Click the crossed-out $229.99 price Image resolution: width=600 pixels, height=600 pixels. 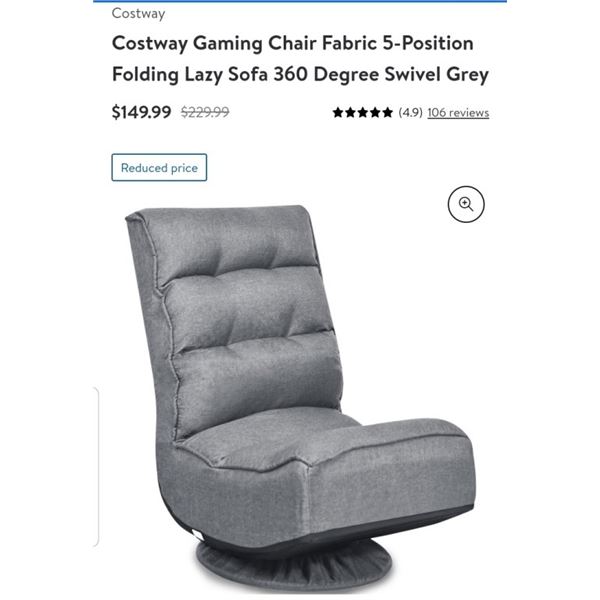[205, 112]
